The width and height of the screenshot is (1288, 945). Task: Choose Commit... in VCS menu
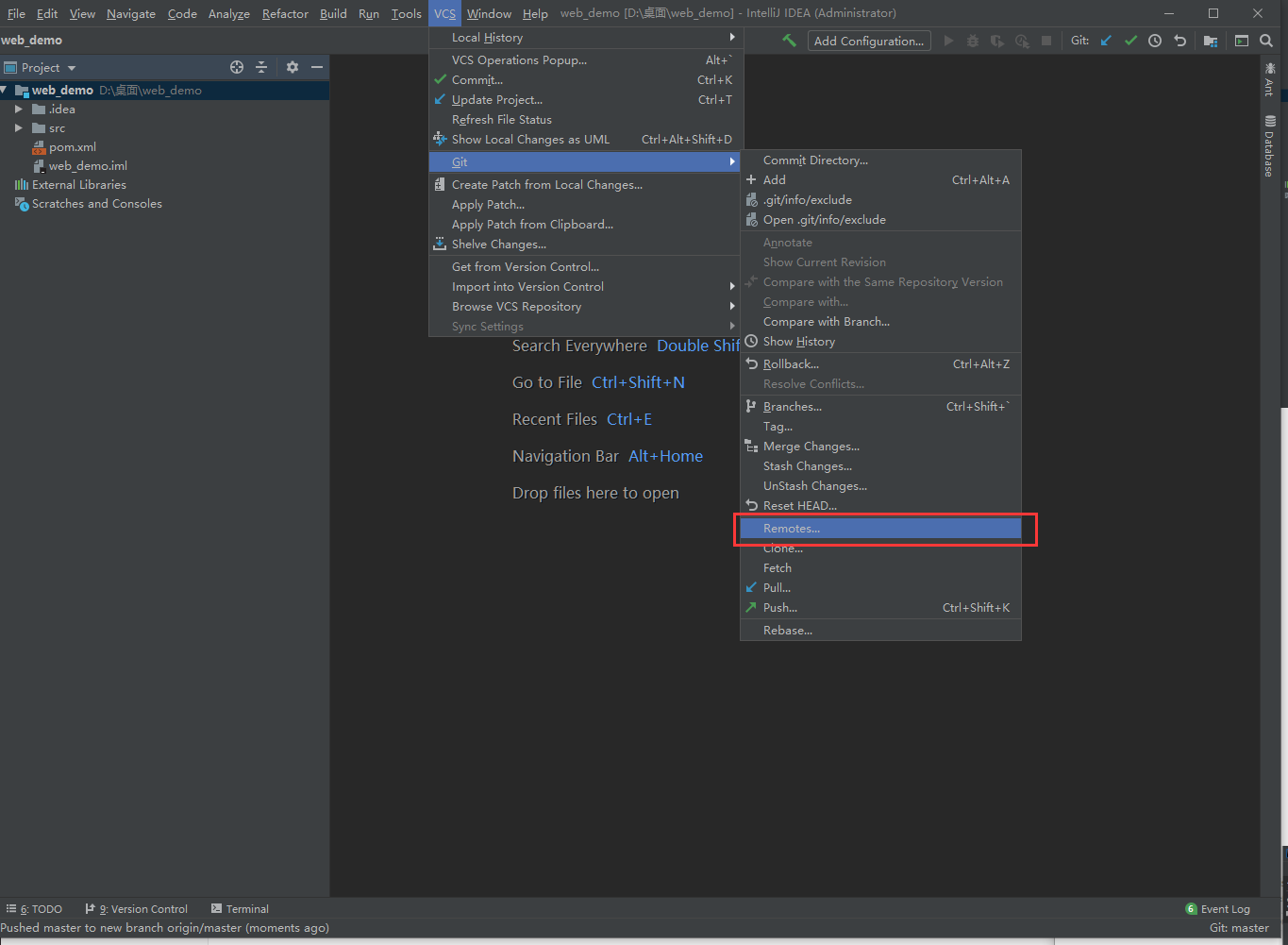(x=586, y=80)
